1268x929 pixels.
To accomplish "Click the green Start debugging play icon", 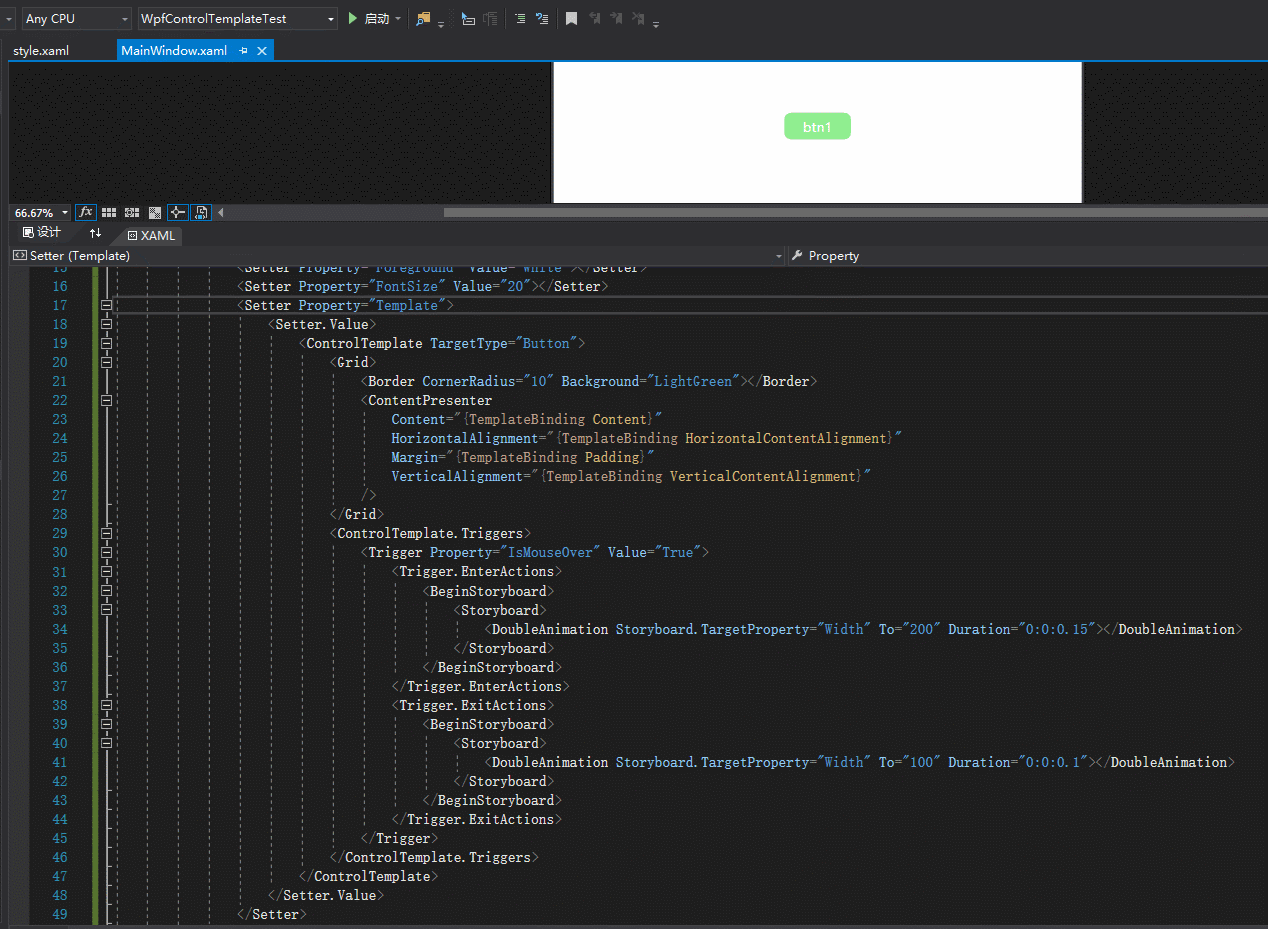I will (x=353, y=18).
